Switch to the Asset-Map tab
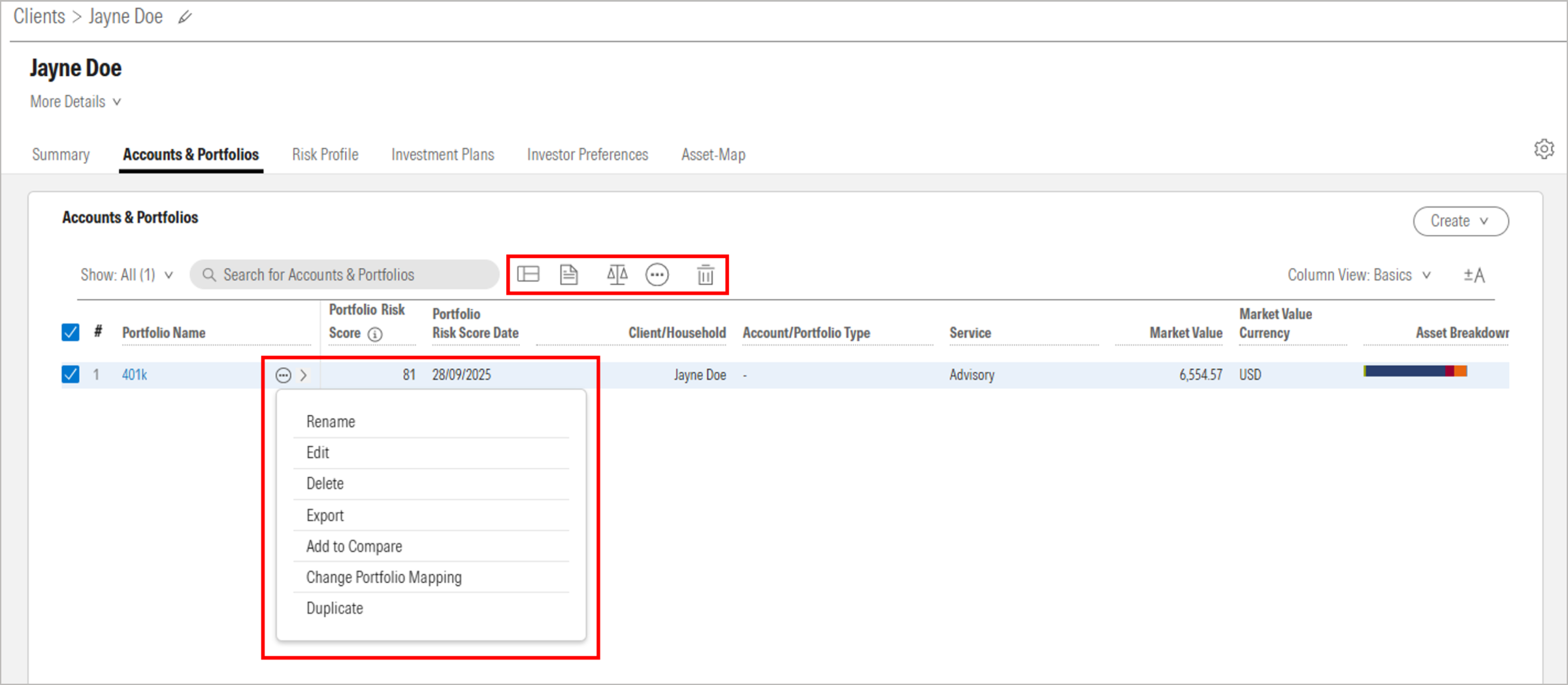The image size is (1568, 685). 713,155
